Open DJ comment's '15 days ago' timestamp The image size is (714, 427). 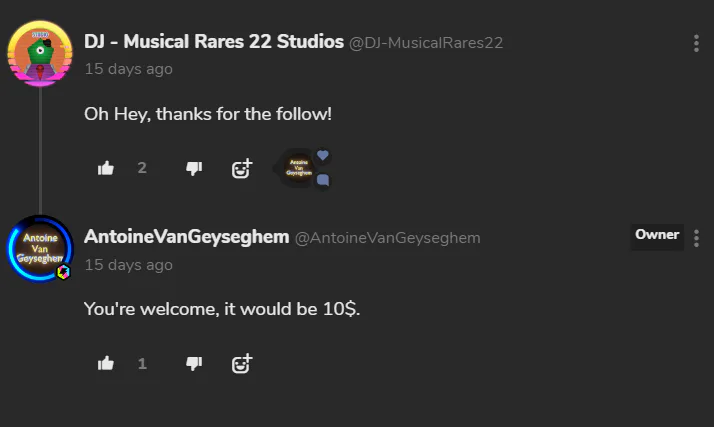(x=128, y=69)
